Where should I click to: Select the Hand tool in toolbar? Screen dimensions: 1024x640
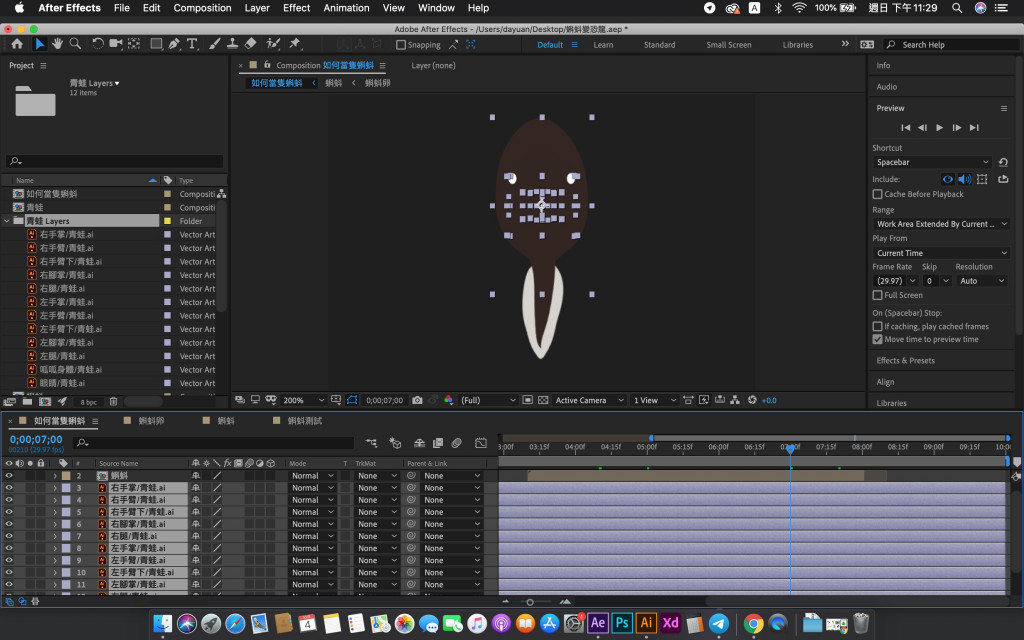coord(57,44)
